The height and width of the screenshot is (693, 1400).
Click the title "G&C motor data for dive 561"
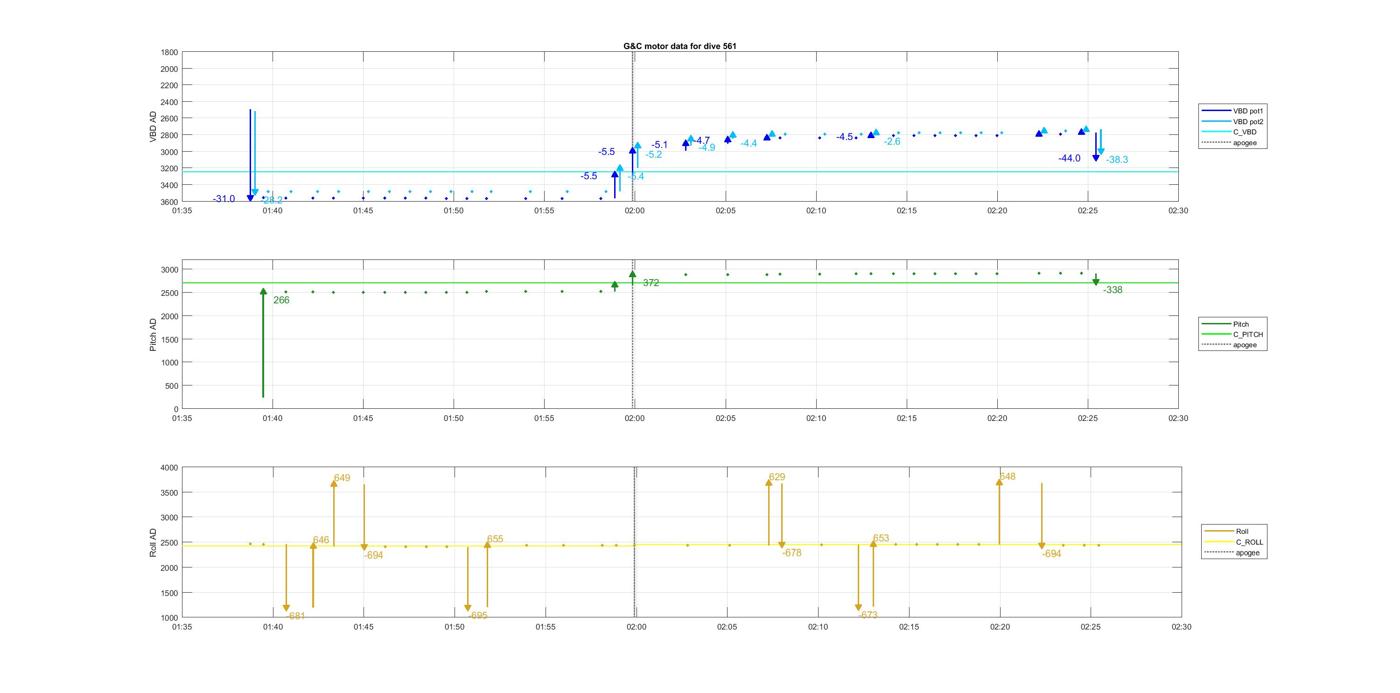click(x=680, y=46)
